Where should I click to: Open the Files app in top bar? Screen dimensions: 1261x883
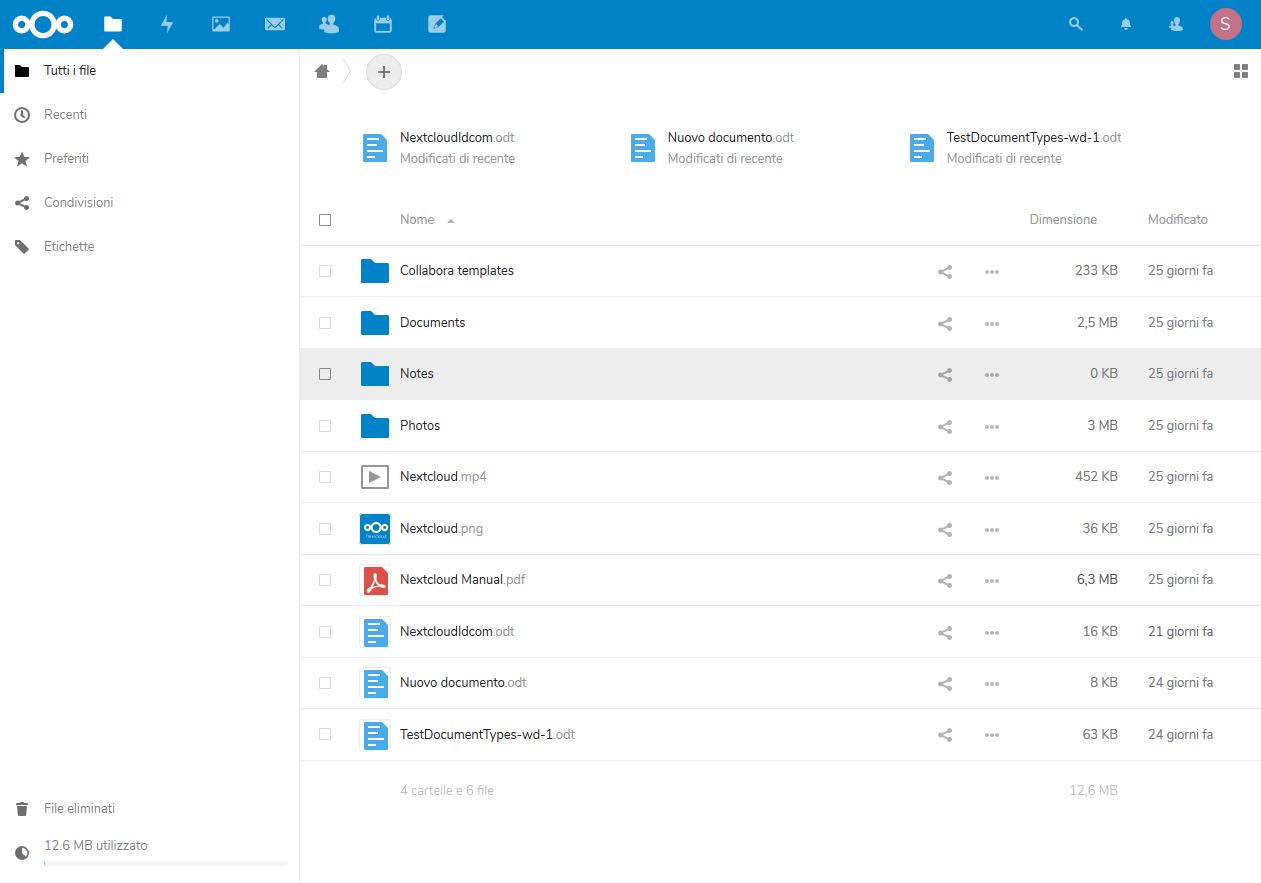(x=113, y=24)
